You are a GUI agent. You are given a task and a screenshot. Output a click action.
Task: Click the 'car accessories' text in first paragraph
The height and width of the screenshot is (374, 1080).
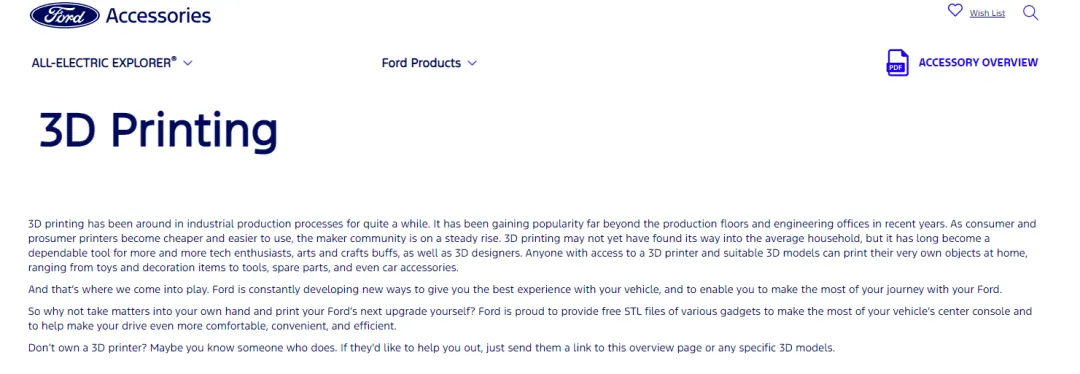[x=418, y=268]
